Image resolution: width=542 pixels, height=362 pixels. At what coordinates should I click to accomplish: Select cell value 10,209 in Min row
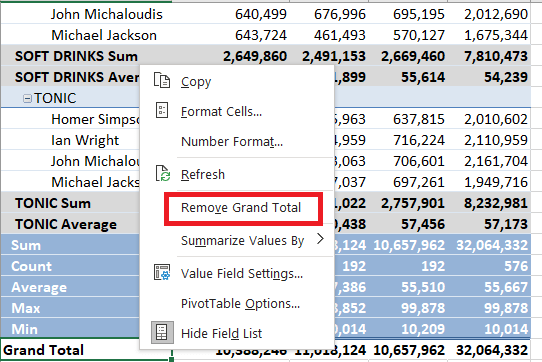coord(423,329)
